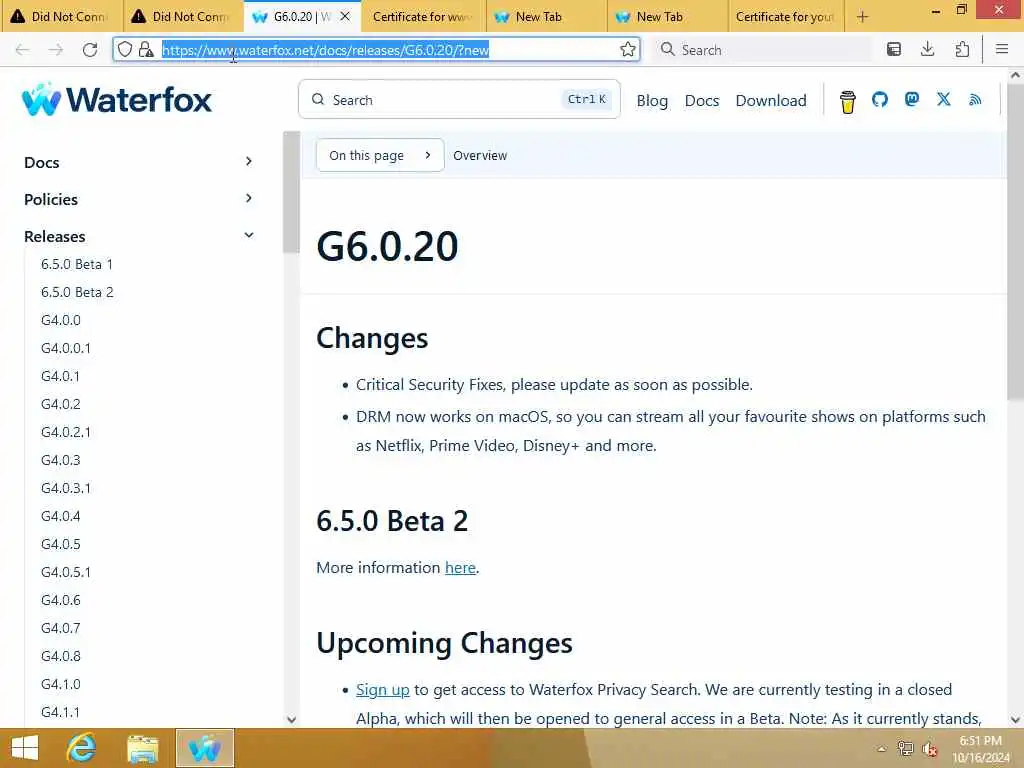Image resolution: width=1024 pixels, height=768 pixels.
Task: Click the network tray icon
Action: click(905, 748)
